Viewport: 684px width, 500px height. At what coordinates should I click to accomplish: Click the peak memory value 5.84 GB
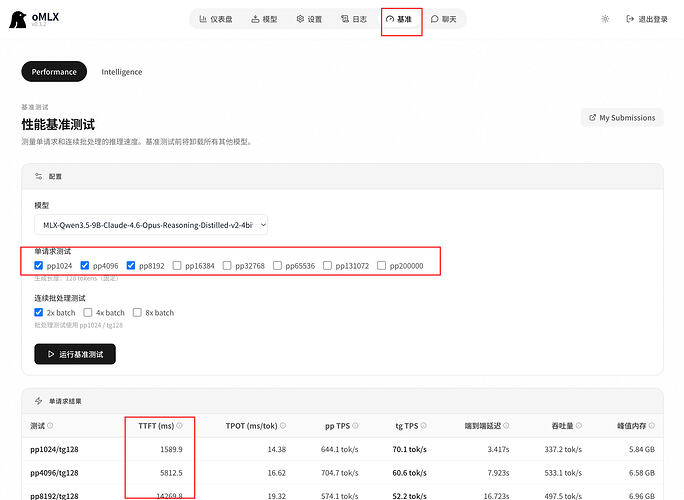(642, 449)
